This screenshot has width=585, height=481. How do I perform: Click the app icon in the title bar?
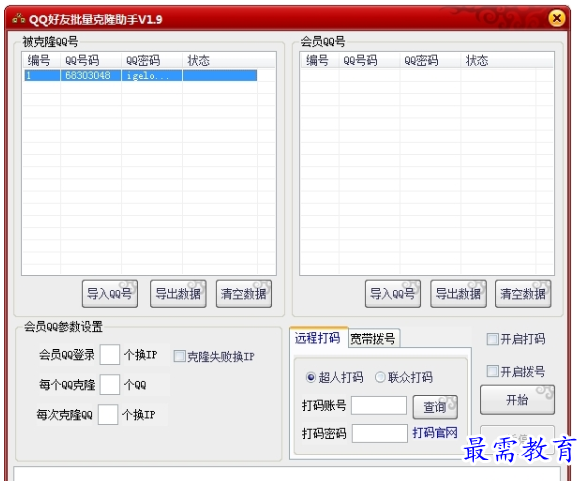19,18
